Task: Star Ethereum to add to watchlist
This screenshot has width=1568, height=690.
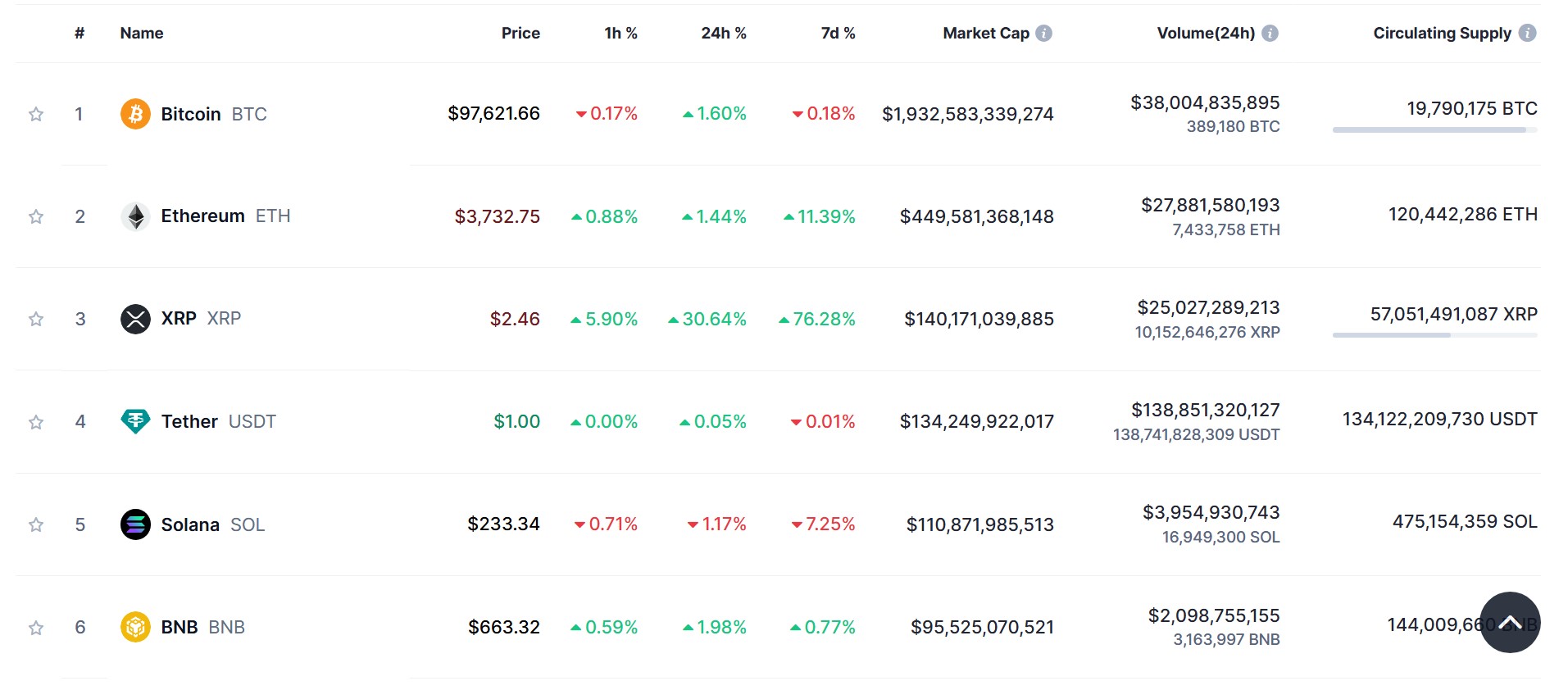Action: point(36,217)
